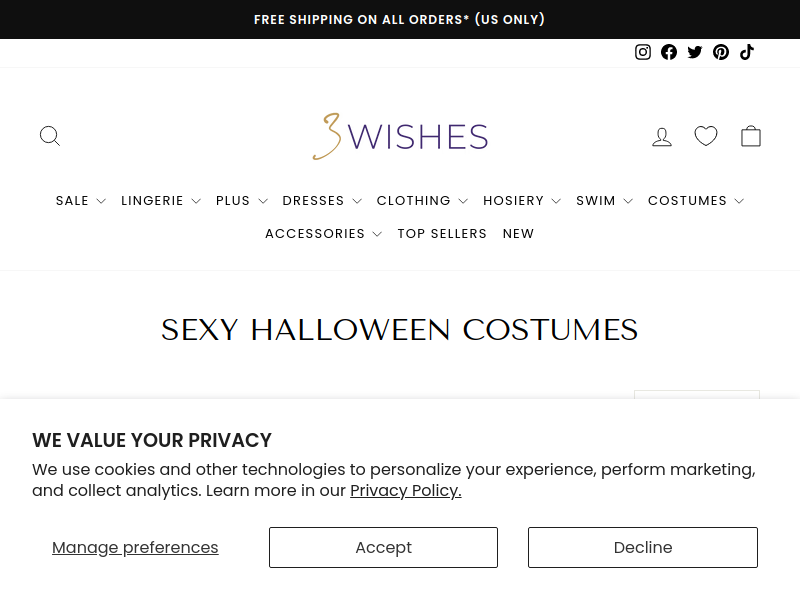Open Manage preferences link
Screen dimensions: 800x600
coord(135,547)
